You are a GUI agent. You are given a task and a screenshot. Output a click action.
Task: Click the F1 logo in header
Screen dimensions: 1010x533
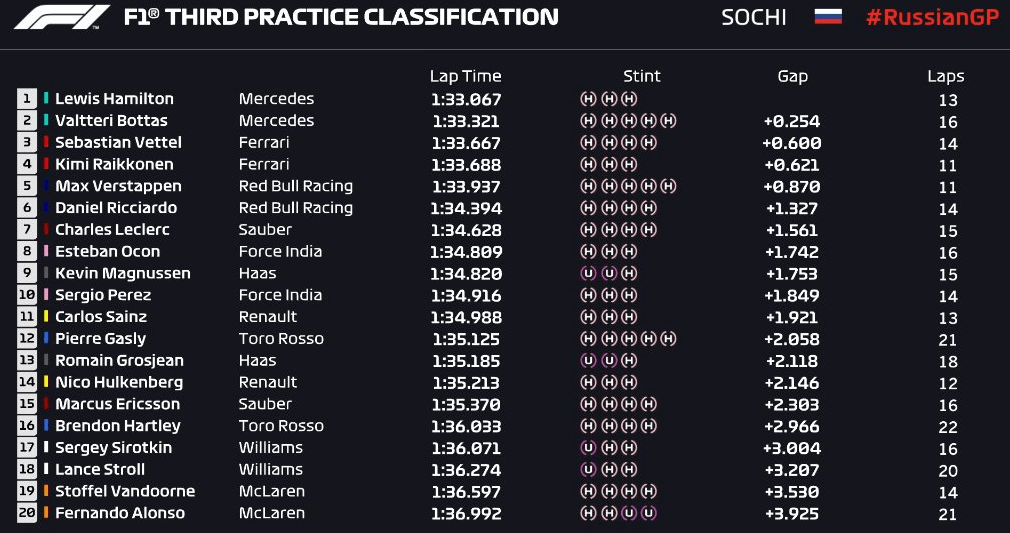point(62,17)
